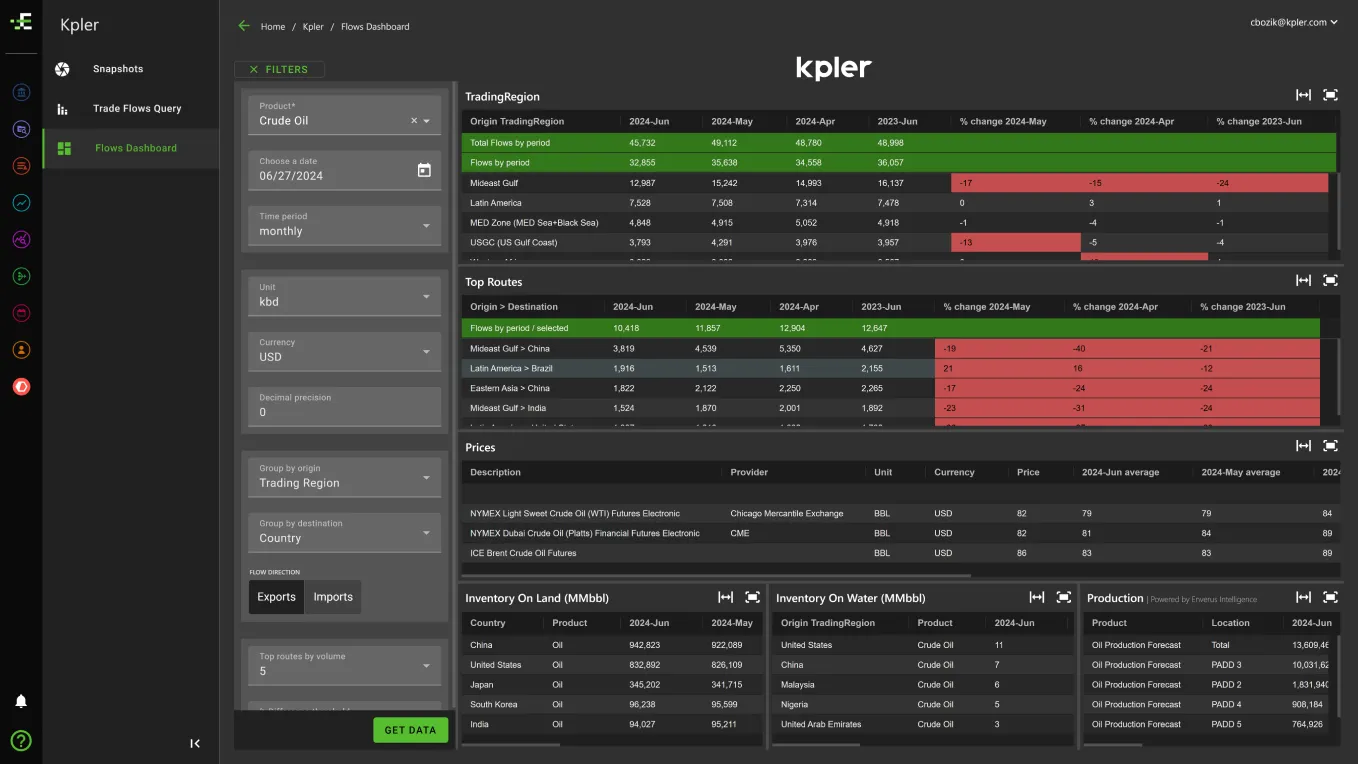The image size is (1358, 764).
Task: Toggle off filters using the X FILTERS control
Action: [279, 69]
